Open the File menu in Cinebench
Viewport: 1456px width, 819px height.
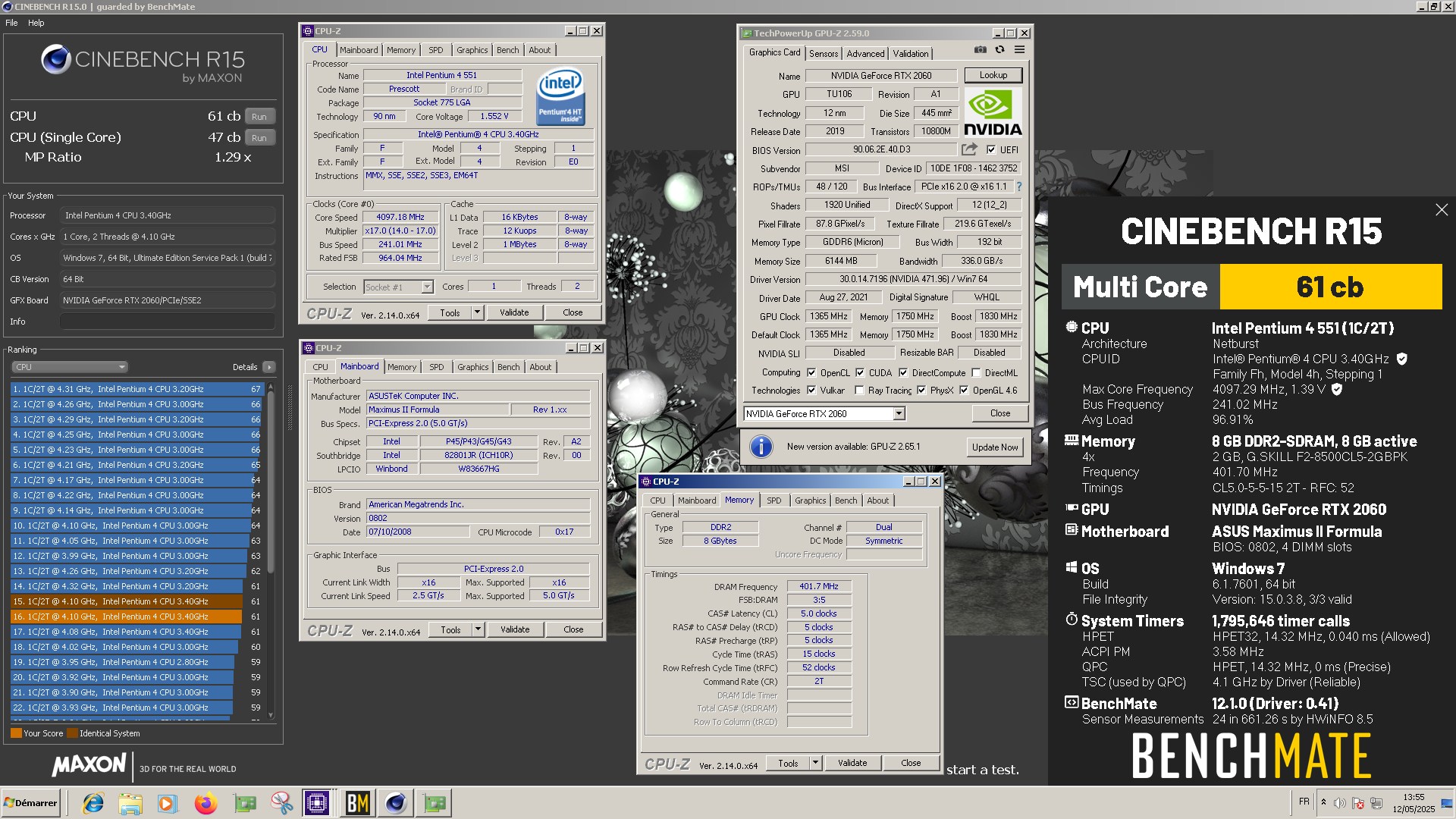pos(11,23)
